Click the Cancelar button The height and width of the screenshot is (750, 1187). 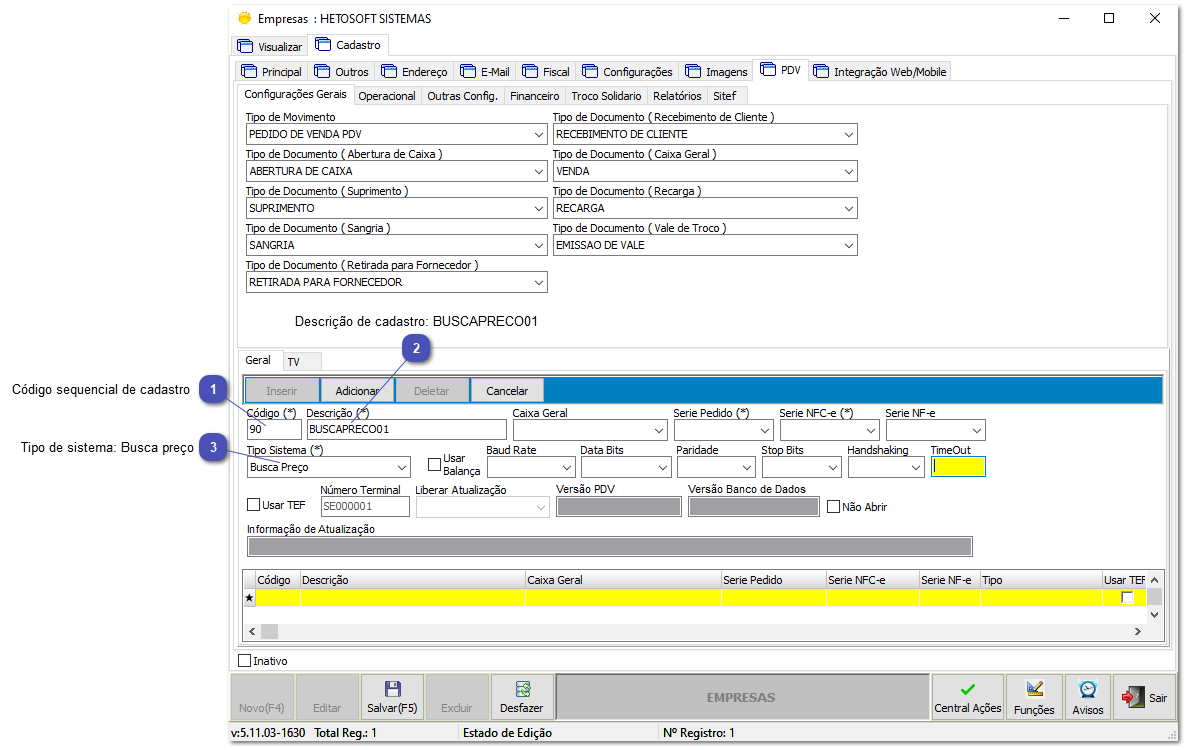point(507,390)
